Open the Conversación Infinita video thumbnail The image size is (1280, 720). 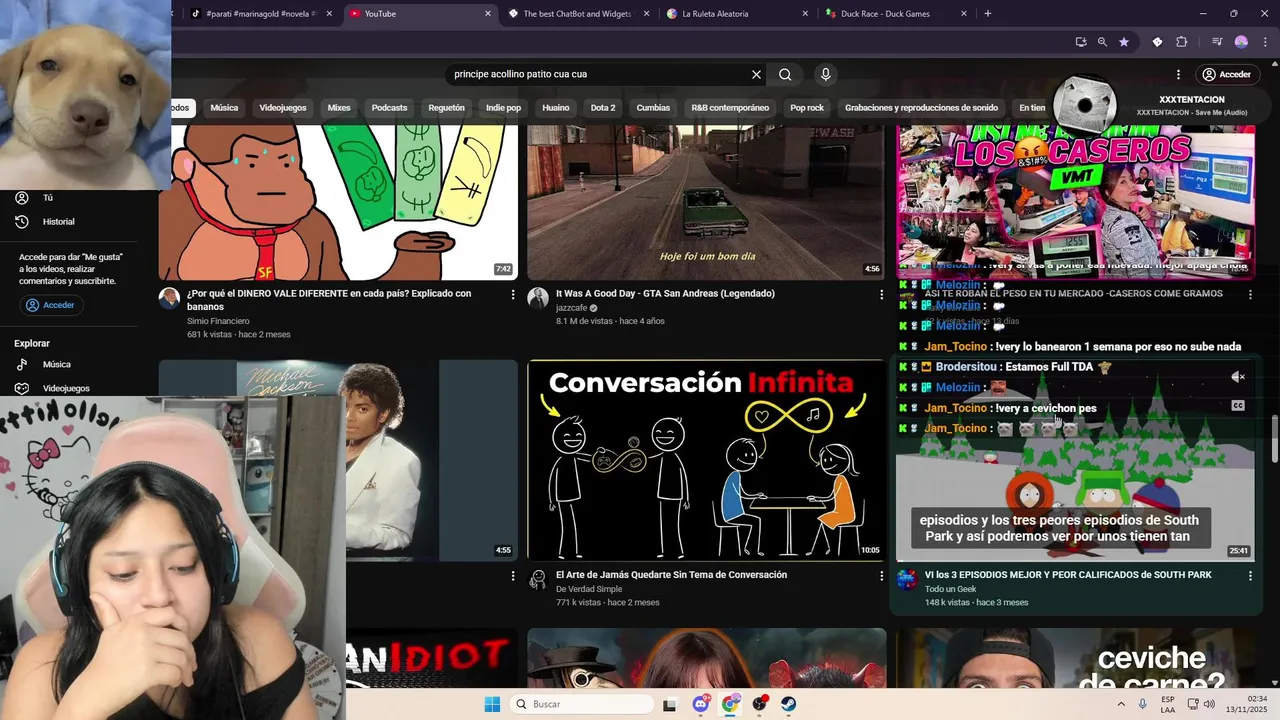(x=706, y=460)
